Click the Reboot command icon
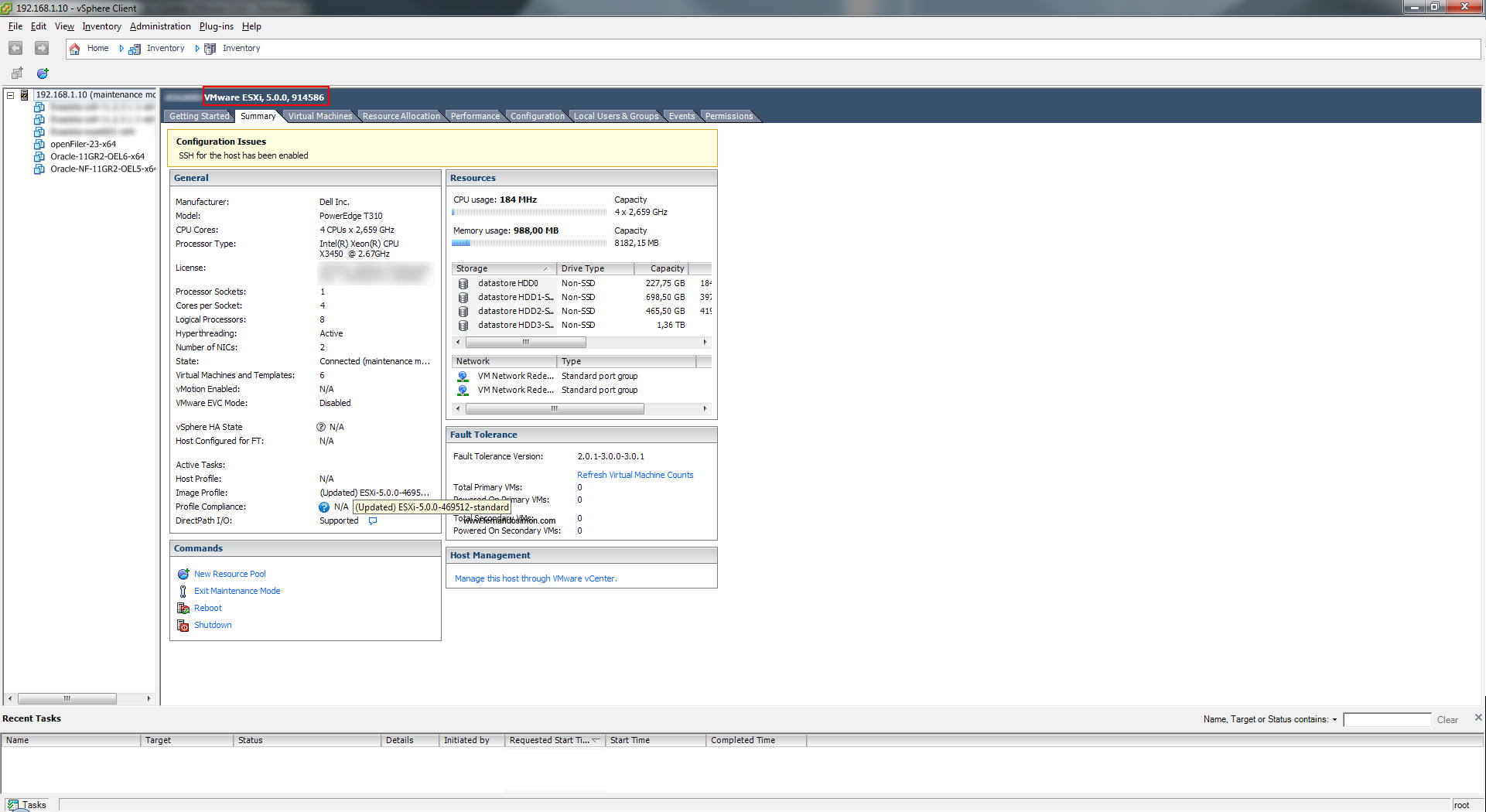Image resolution: width=1486 pixels, height=812 pixels. click(x=183, y=609)
